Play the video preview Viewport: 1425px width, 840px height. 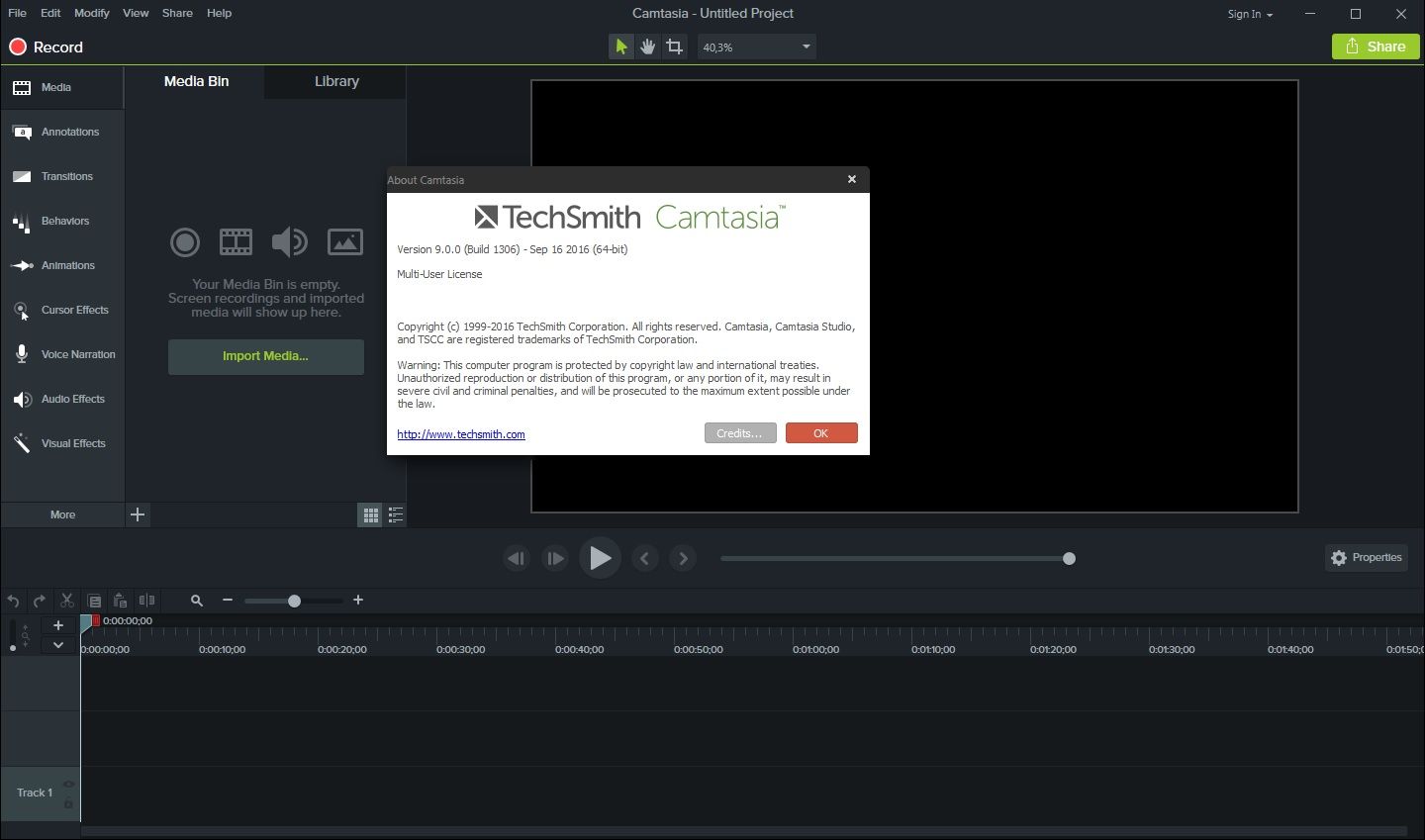click(600, 558)
